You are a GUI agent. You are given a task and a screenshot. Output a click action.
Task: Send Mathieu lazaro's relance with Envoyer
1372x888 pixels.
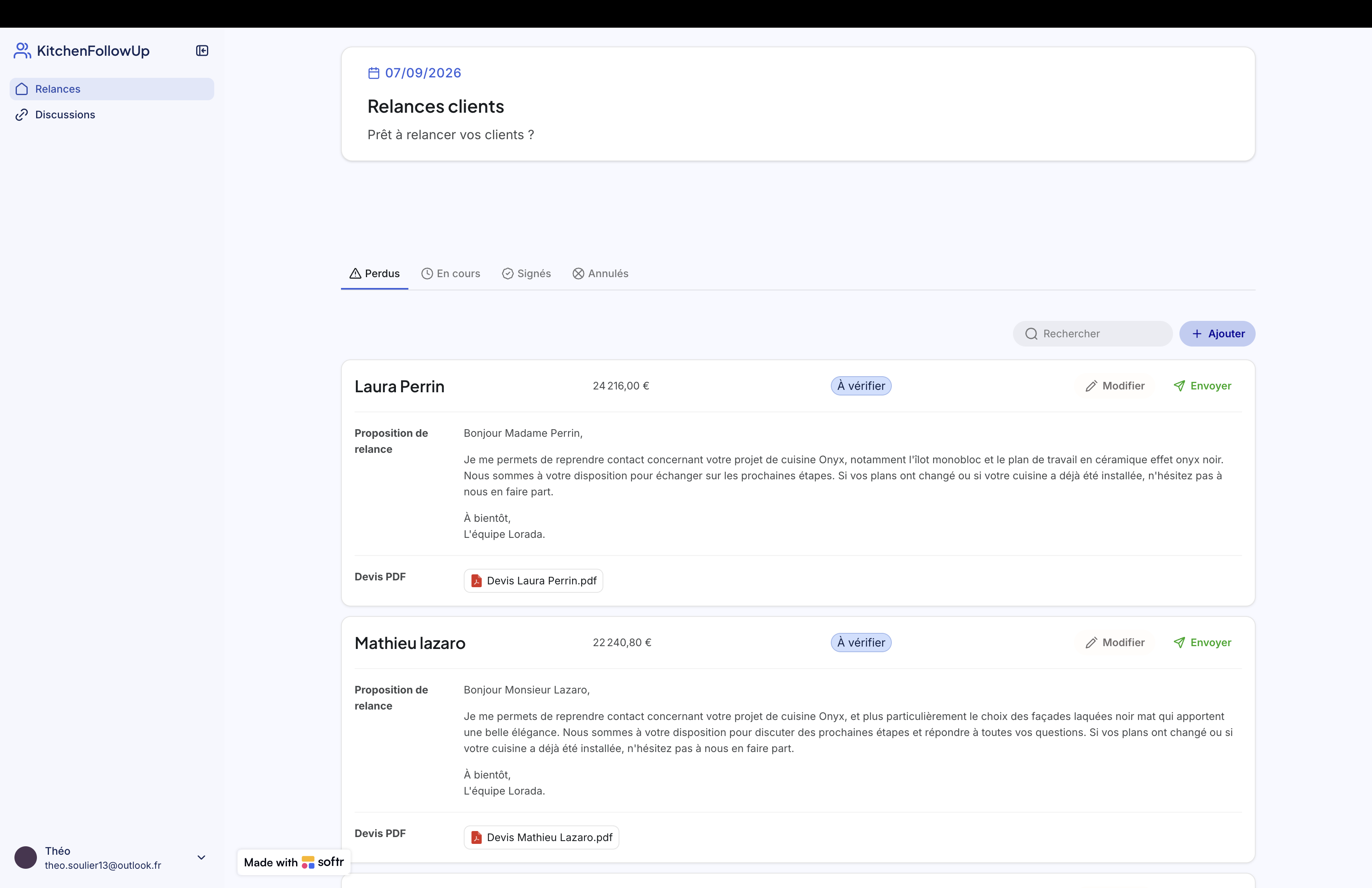coord(1202,643)
